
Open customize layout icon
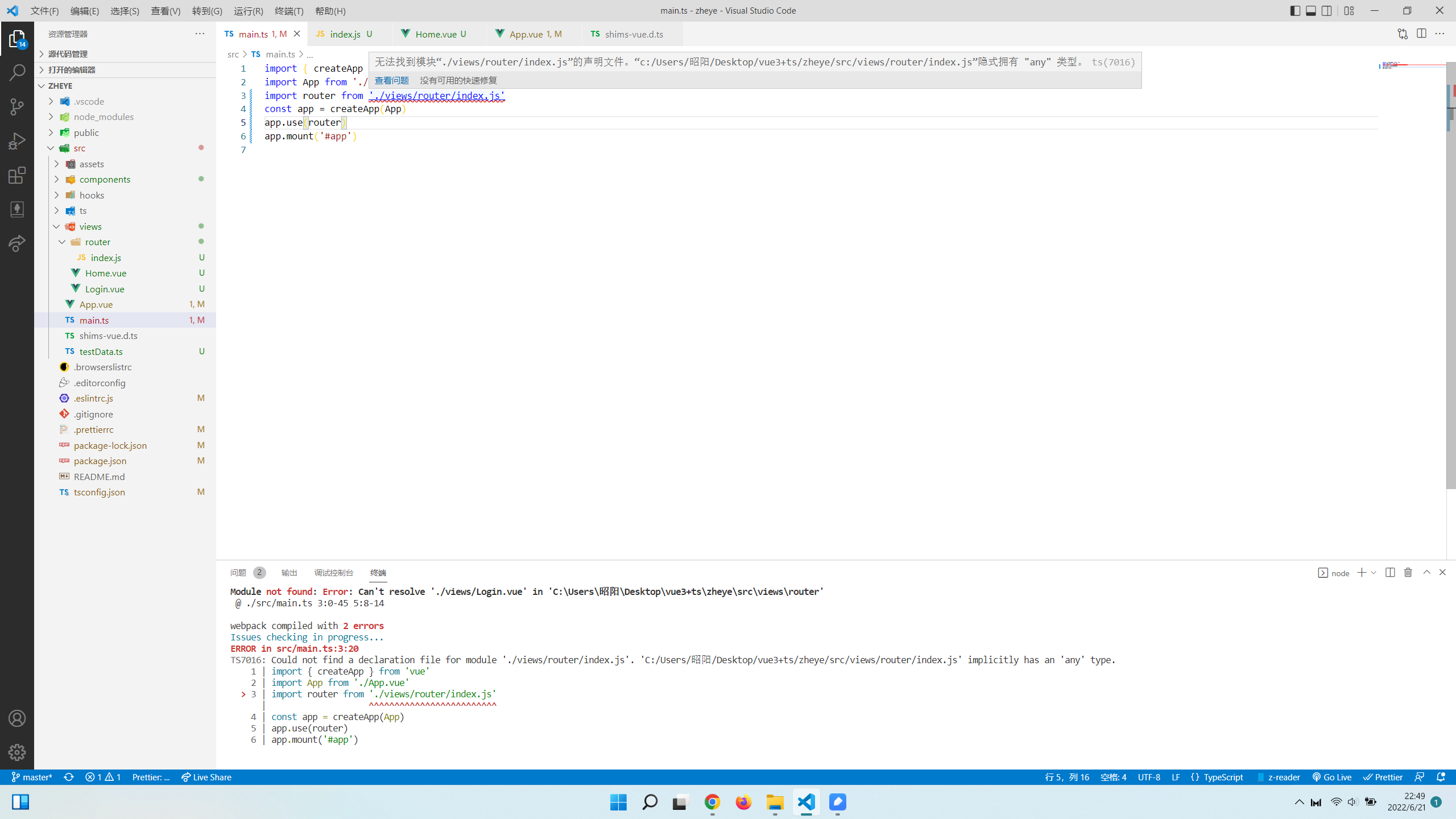point(1349,10)
